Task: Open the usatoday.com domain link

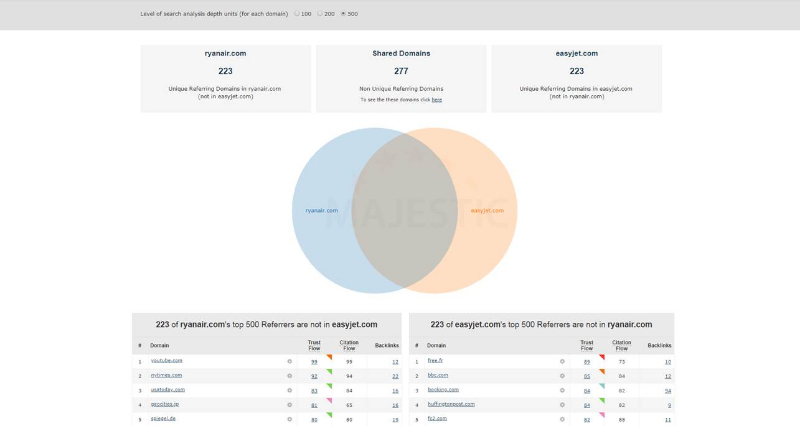Action: tap(168, 389)
